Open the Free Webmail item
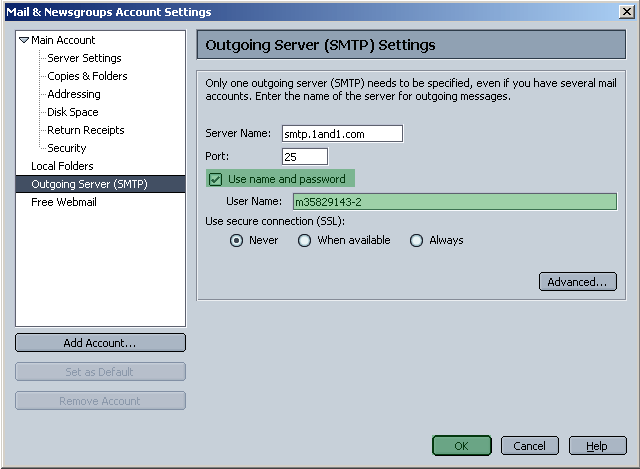This screenshot has width=640, height=469. pyautogui.click(x=64, y=202)
